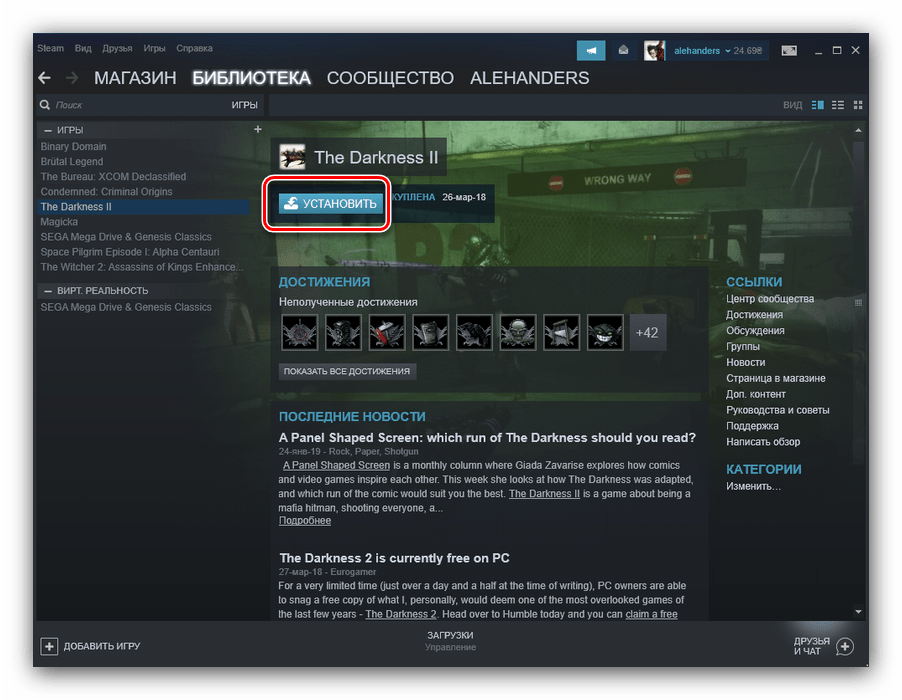
Task: Open the Steam menu
Action: 51,48
